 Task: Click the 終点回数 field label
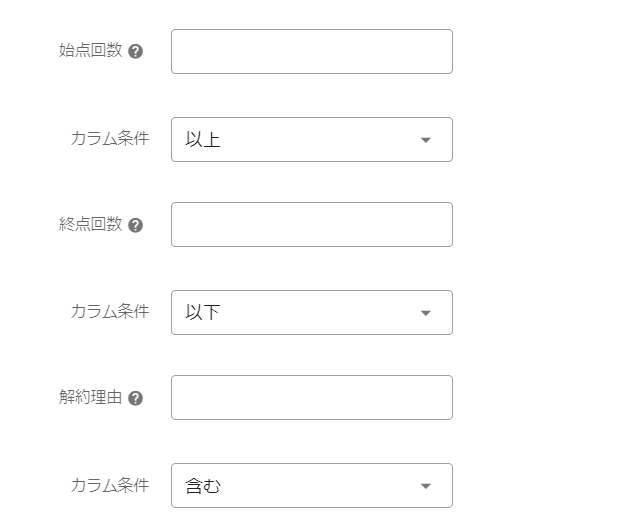point(90,225)
